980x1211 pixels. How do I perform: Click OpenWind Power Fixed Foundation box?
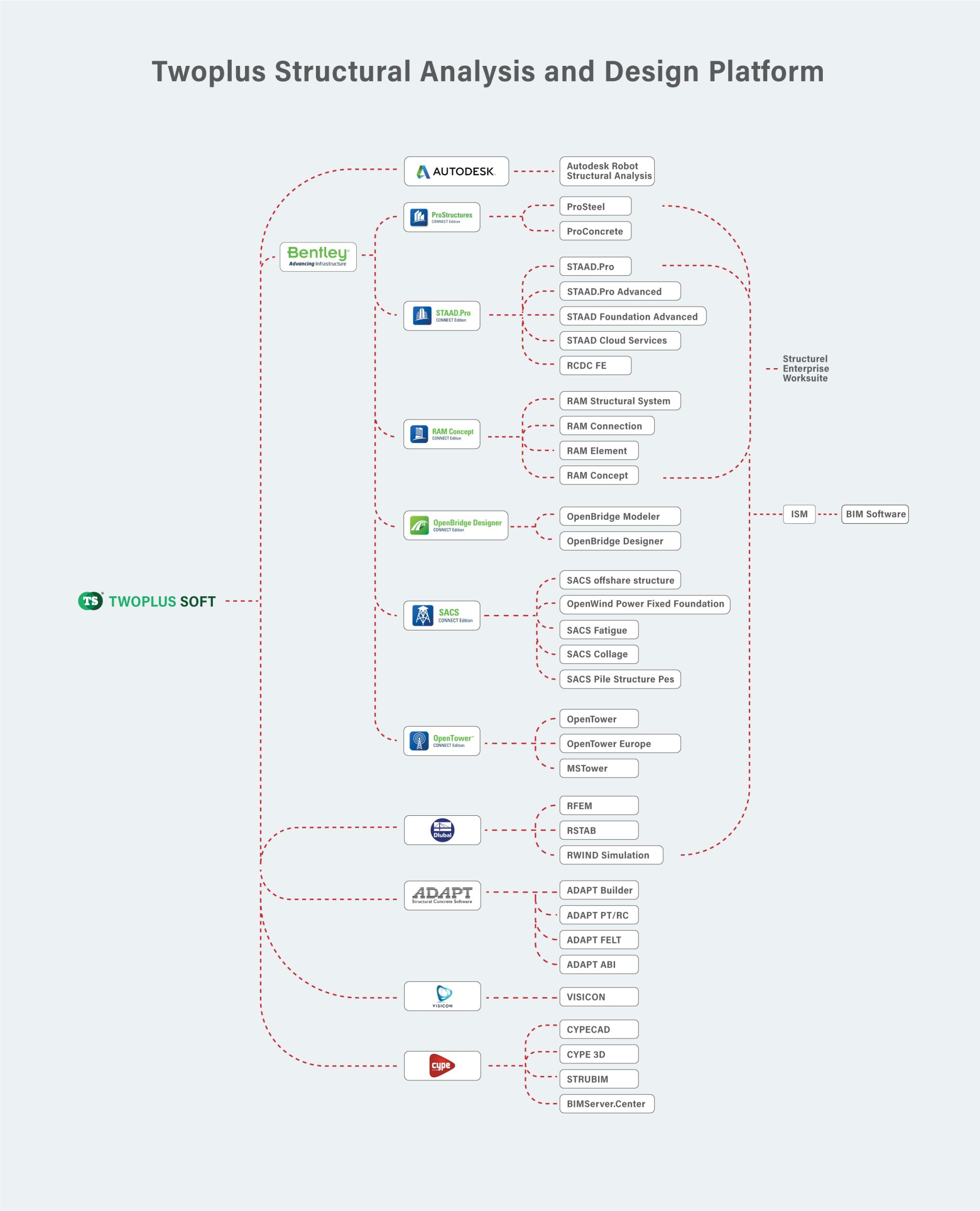pos(645,604)
